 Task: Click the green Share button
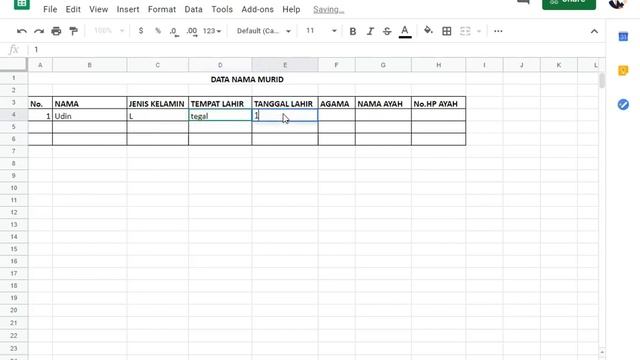(x=569, y=4)
